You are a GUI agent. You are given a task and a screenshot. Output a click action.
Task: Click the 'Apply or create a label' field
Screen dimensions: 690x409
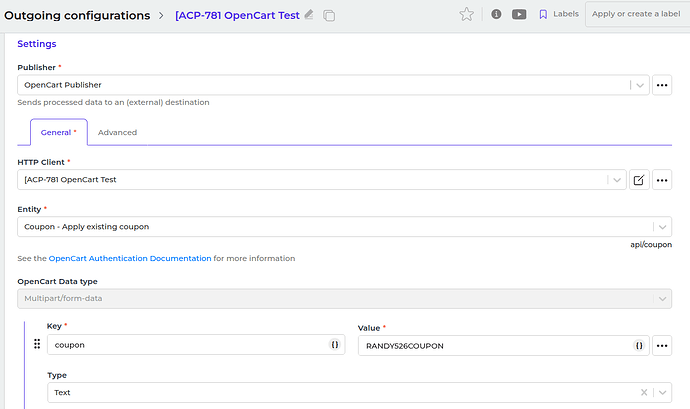tap(636, 14)
